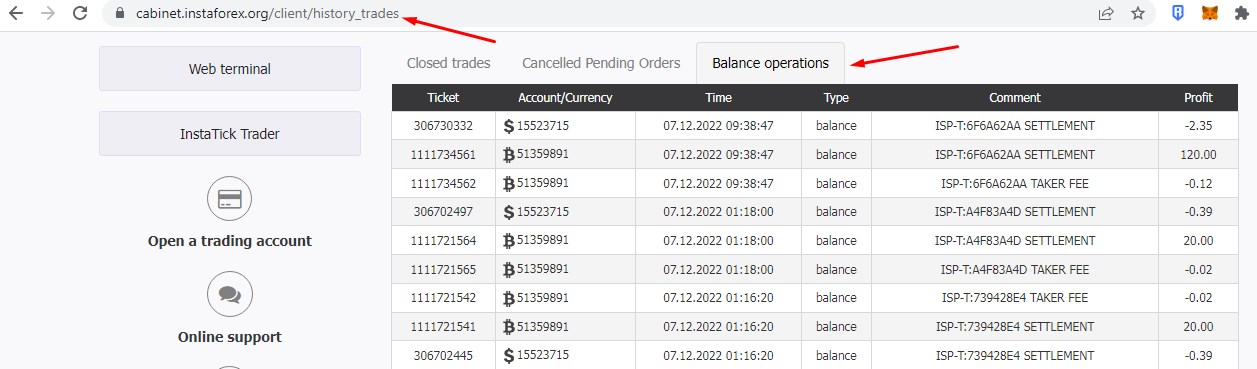This screenshot has width=1257, height=369.
Task: Sort by Account/Currency column header
Action: (565, 98)
